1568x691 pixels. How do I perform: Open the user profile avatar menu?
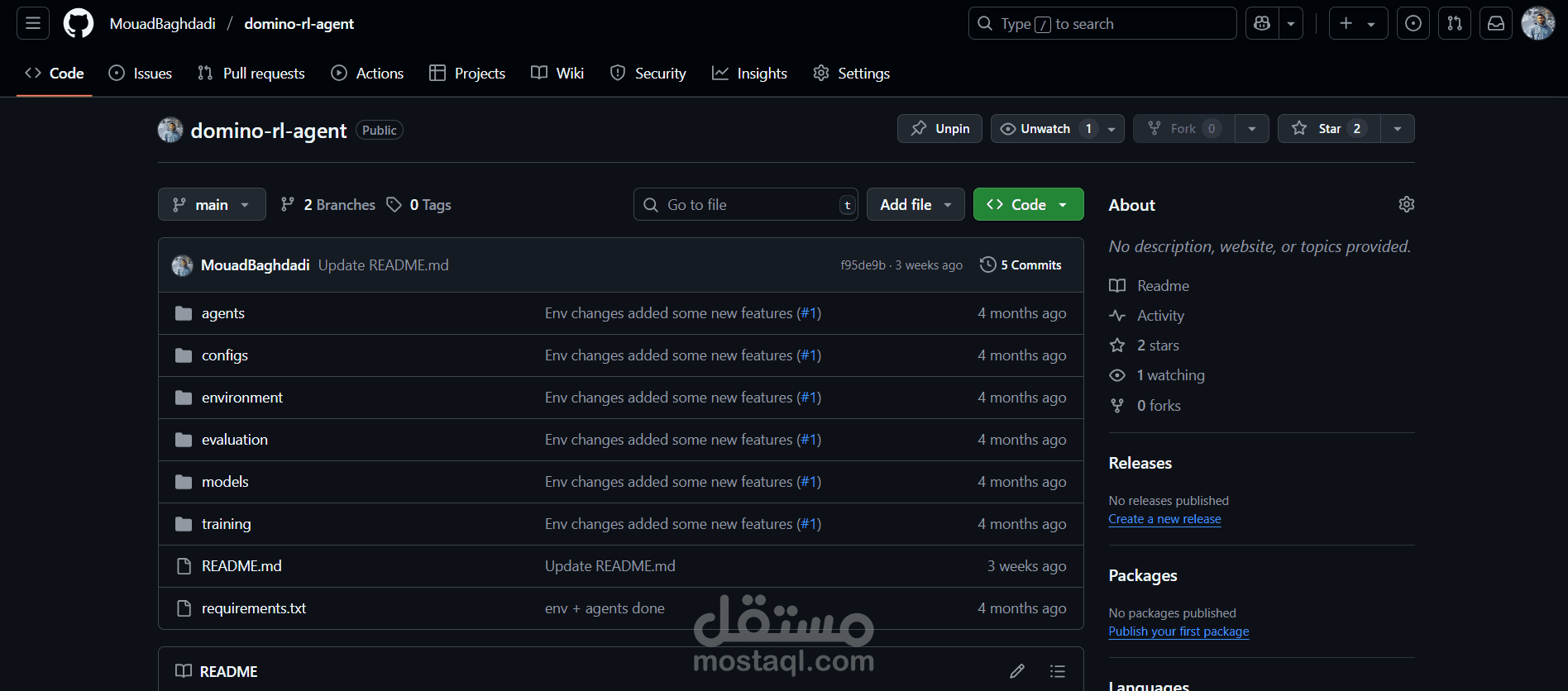pos(1538,23)
